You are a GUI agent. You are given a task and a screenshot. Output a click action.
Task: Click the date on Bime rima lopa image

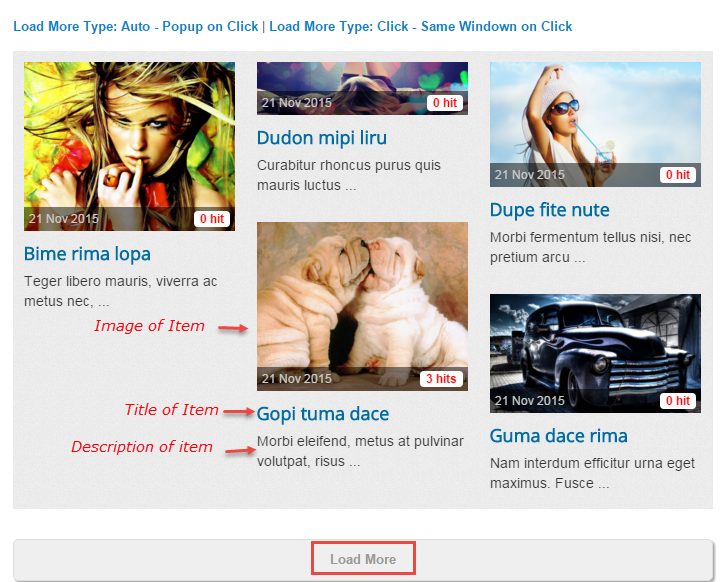(x=64, y=219)
